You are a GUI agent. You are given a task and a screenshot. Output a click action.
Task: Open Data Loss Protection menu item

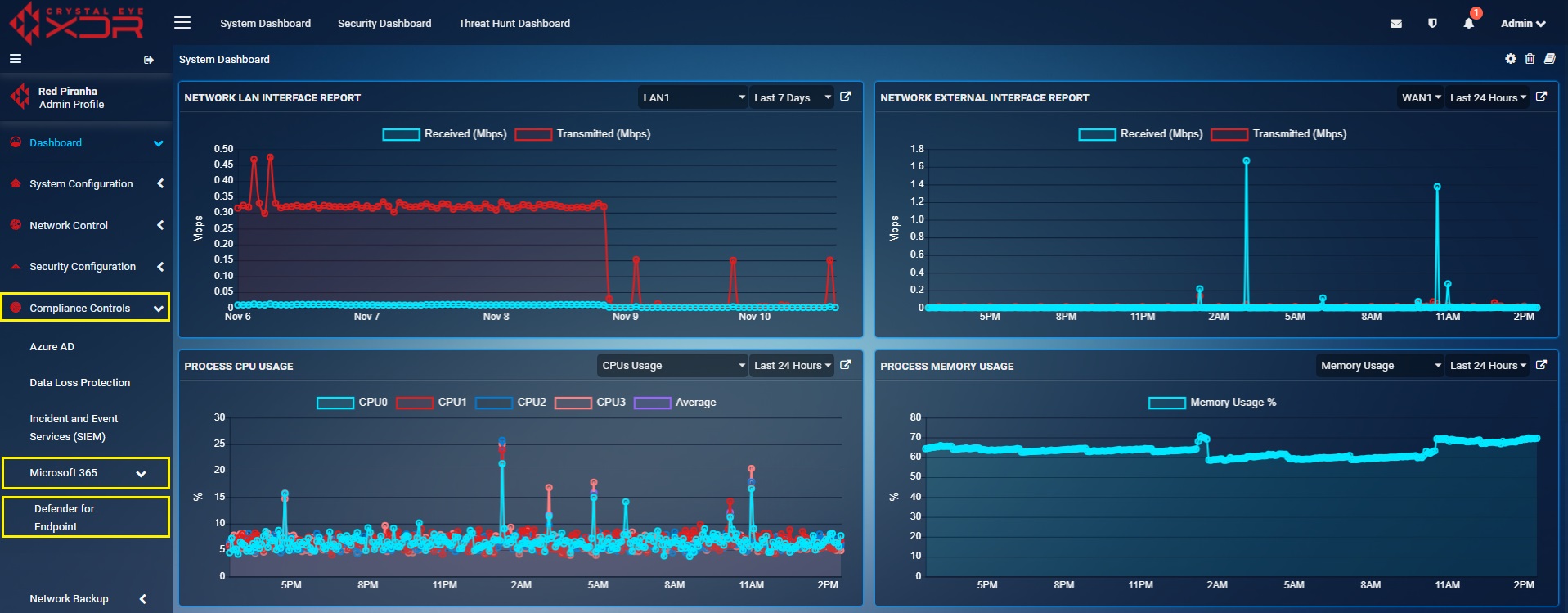(80, 383)
